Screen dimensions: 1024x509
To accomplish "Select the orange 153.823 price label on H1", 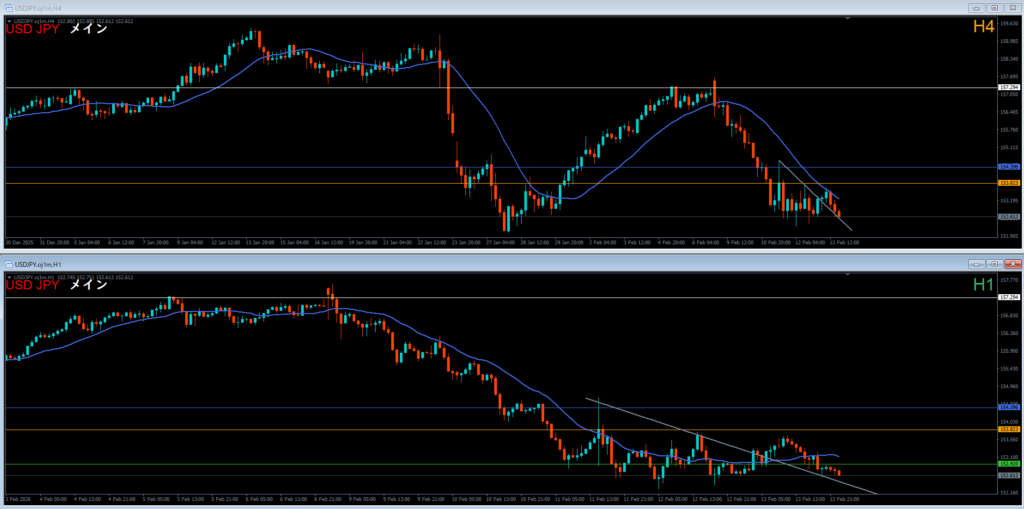I will tap(1008, 430).
